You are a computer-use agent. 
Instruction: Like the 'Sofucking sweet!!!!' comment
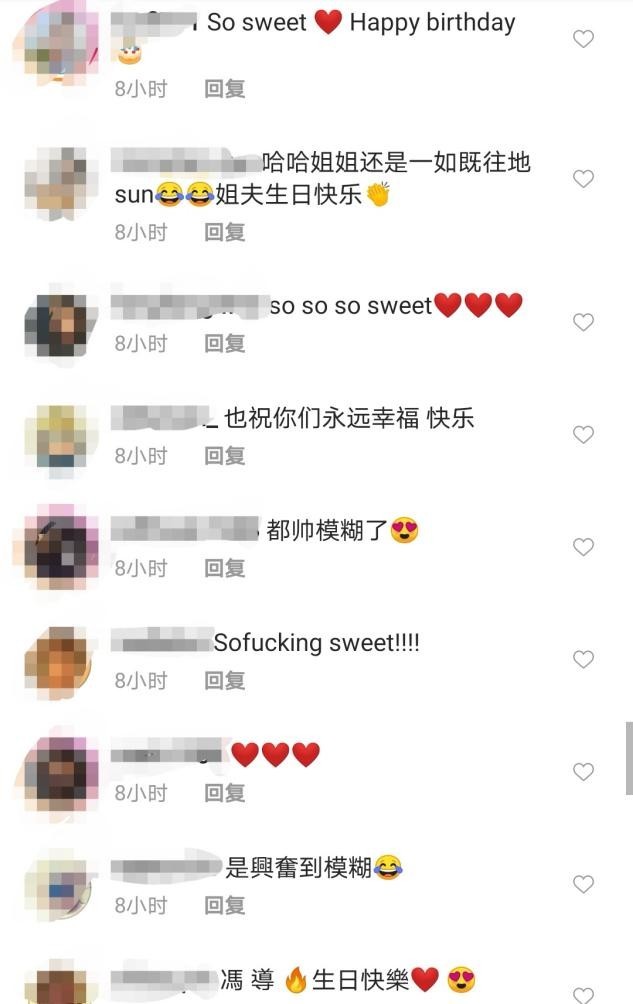pyautogui.click(x=583, y=660)
